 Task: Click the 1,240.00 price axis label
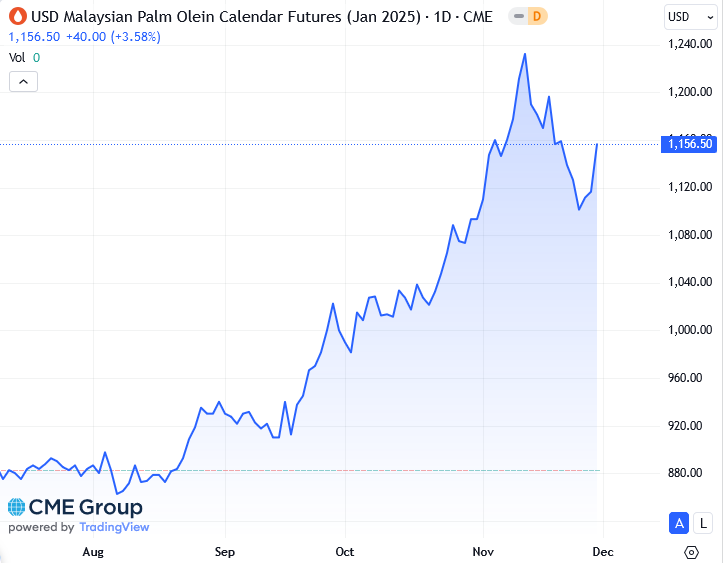(689, 44)
